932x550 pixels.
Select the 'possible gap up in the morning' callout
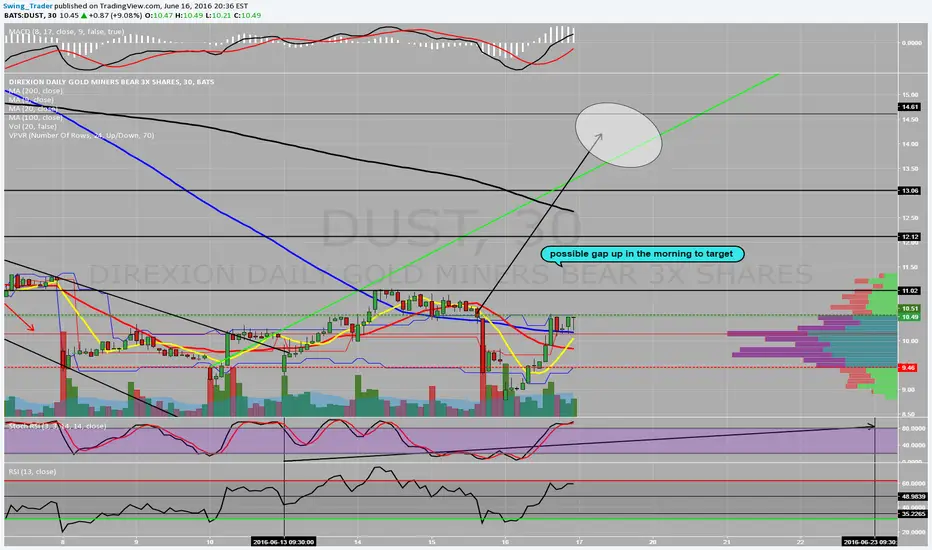tap(641, 254)
